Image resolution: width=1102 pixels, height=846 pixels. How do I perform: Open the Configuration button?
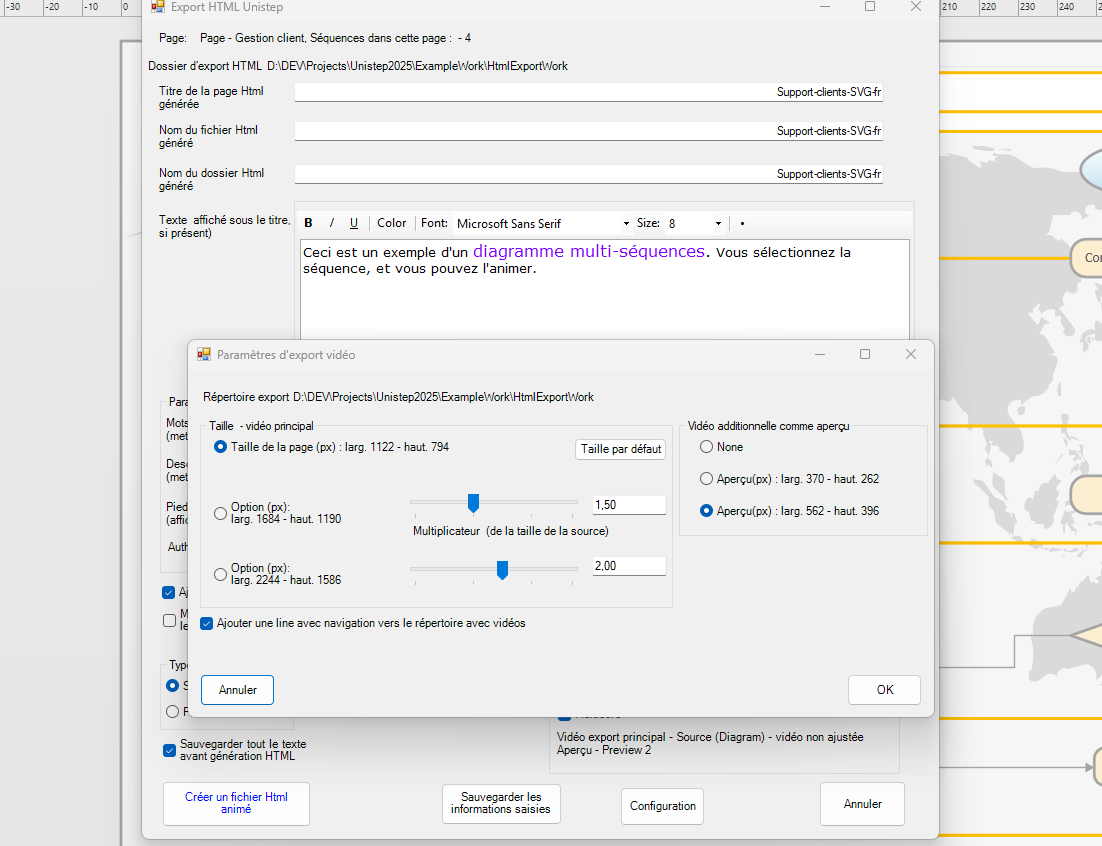coord(662,806)
